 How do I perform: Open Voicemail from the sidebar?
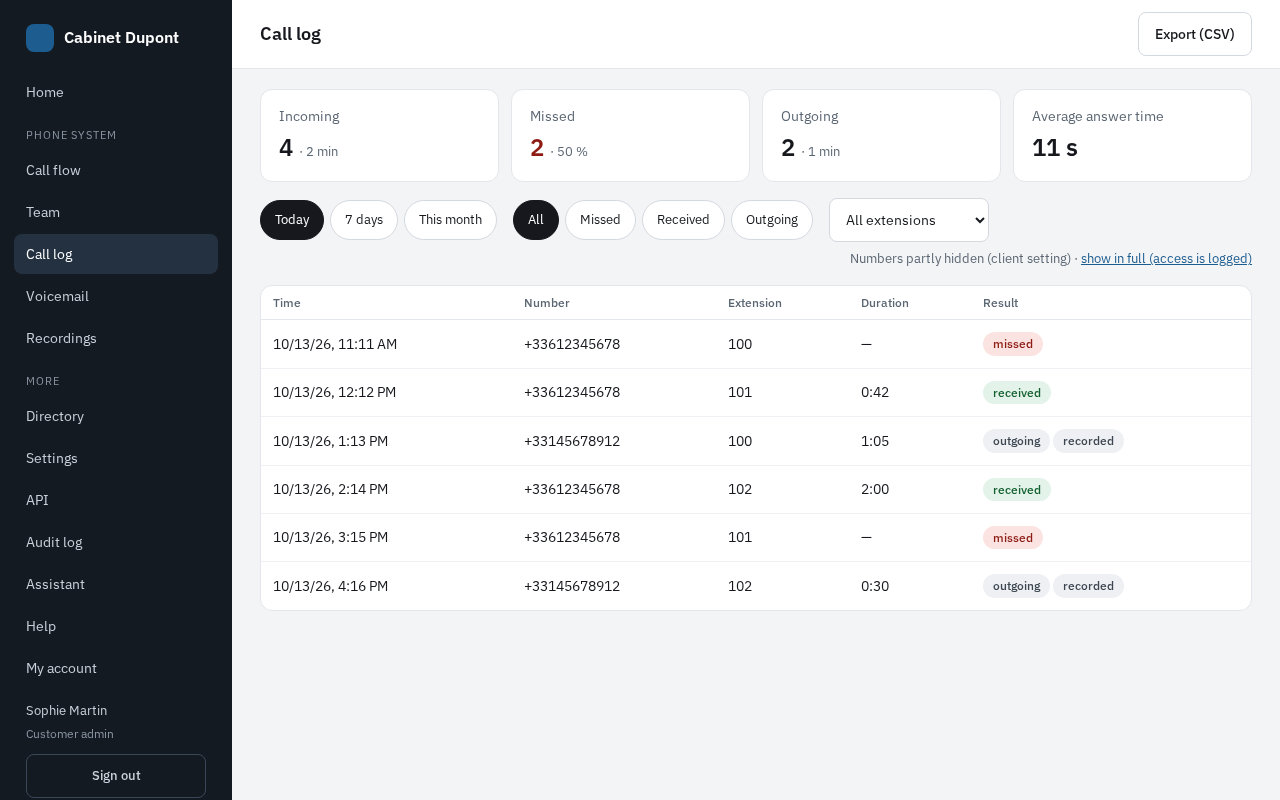[116, 296]
